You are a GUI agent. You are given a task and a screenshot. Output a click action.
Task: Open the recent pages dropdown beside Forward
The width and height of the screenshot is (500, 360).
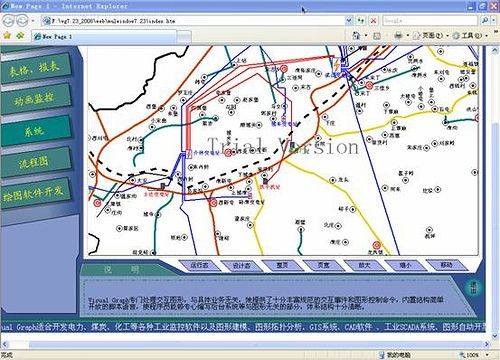coord(33,21)
